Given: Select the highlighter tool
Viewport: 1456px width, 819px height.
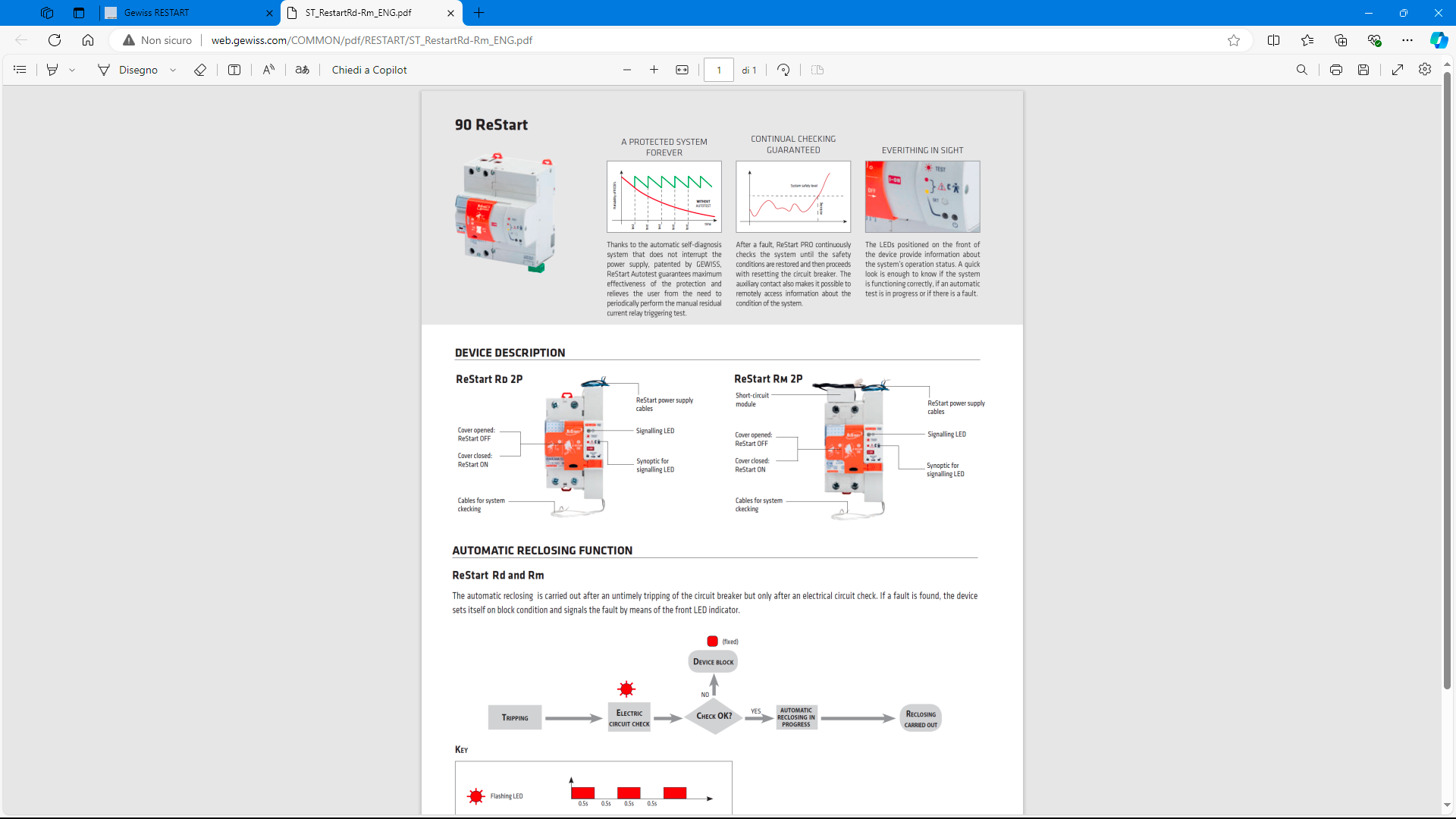Looking at the screenshot, I should coord(52,70).
